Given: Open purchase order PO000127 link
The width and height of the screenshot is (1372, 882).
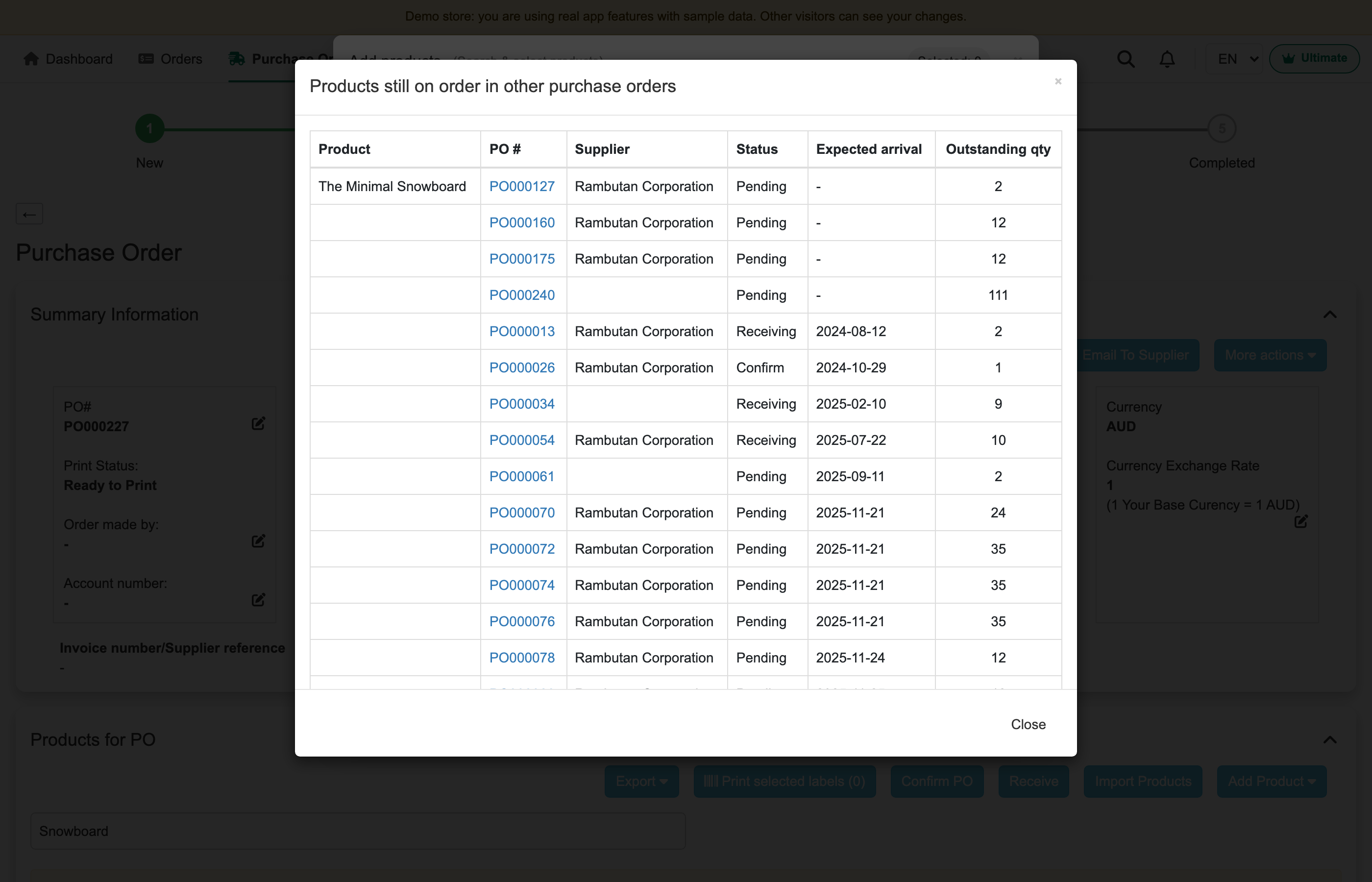Looking at the screenshot, I should coord(522,186).
